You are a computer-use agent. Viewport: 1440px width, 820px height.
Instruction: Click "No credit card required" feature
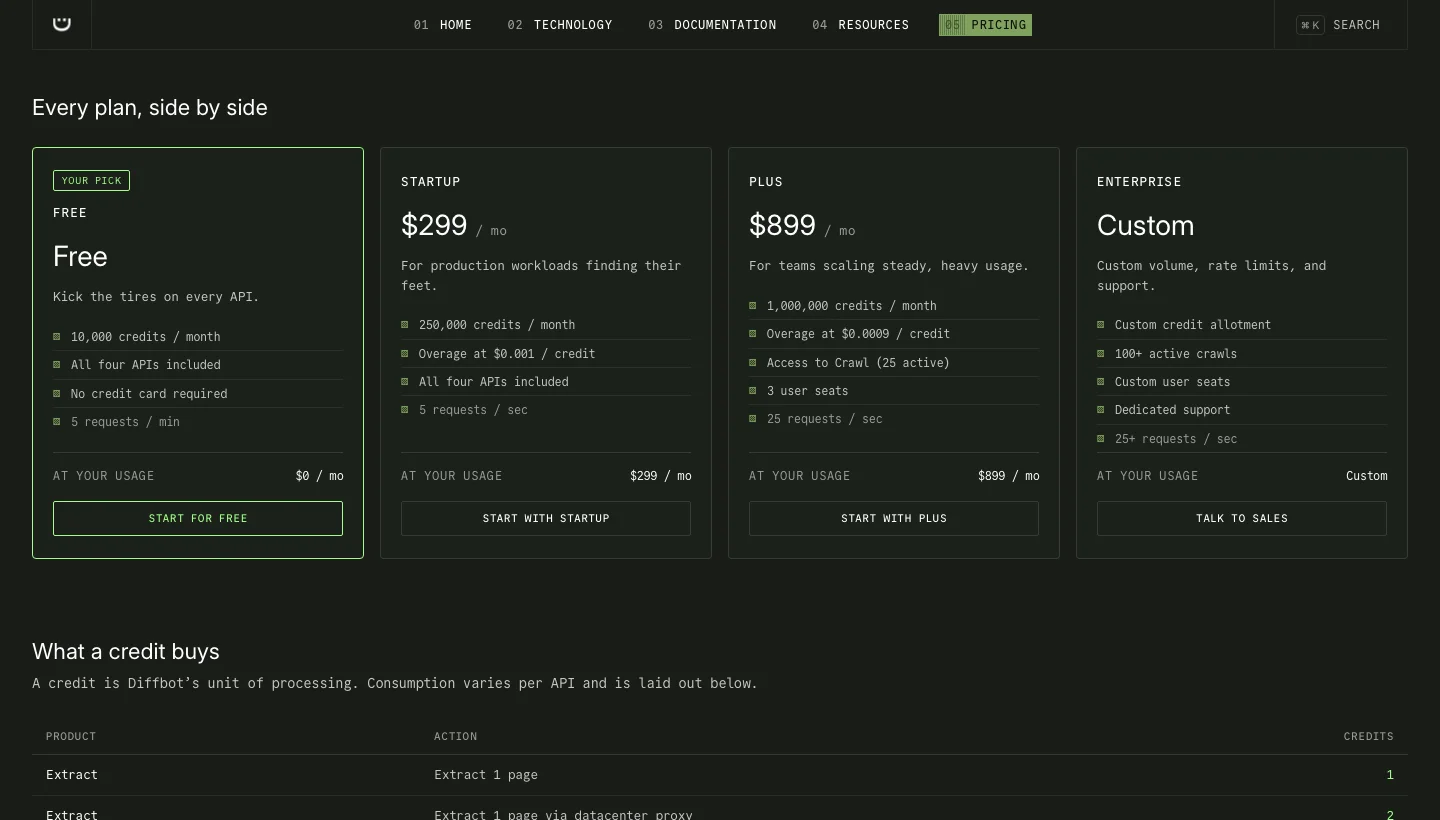pyautogui.click(x=149, y=394)
